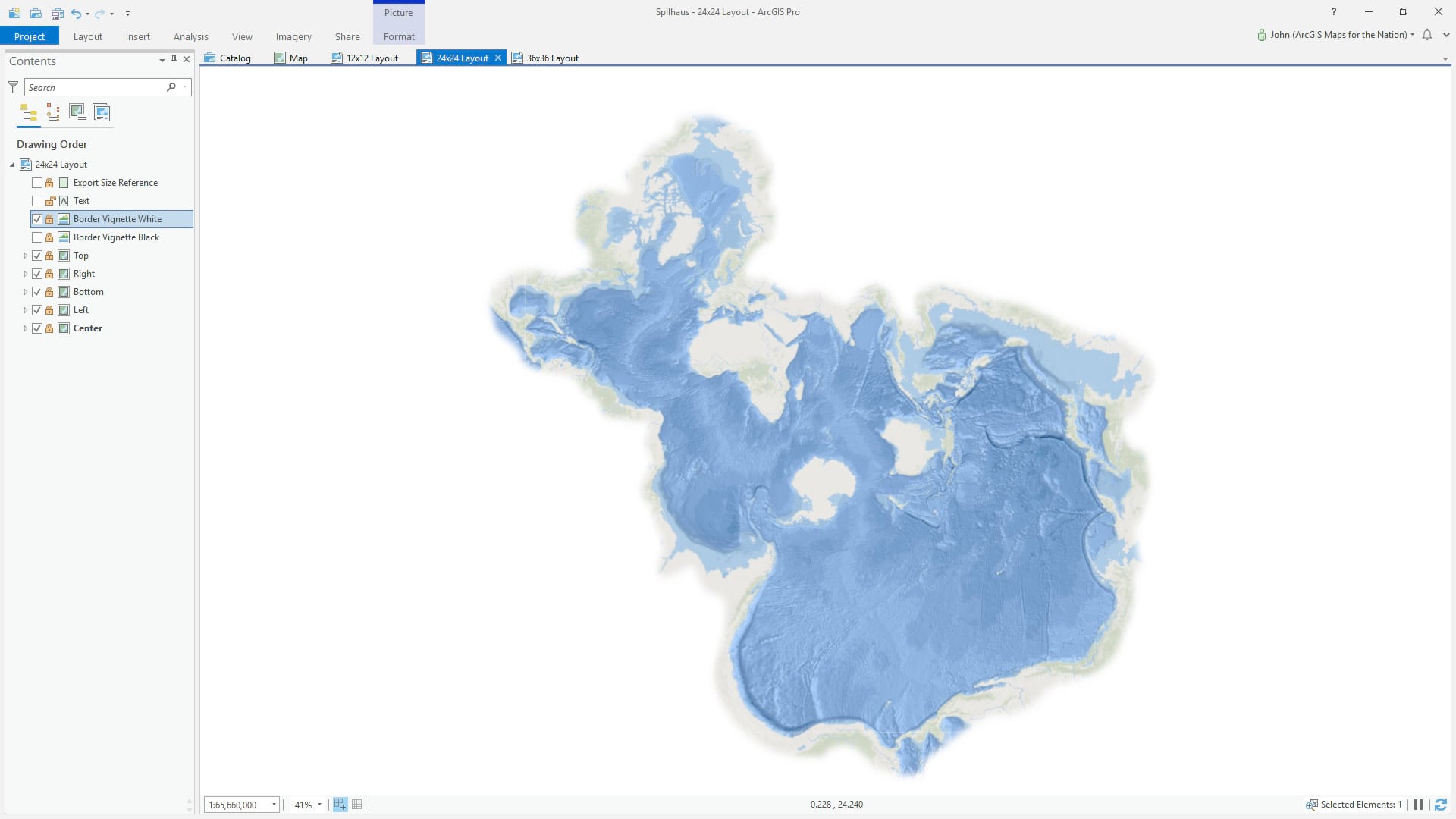Enable the Border Vignette Black checkbox
The width and height of the screenshot is (1456, 819).
[x=37, y=237]
